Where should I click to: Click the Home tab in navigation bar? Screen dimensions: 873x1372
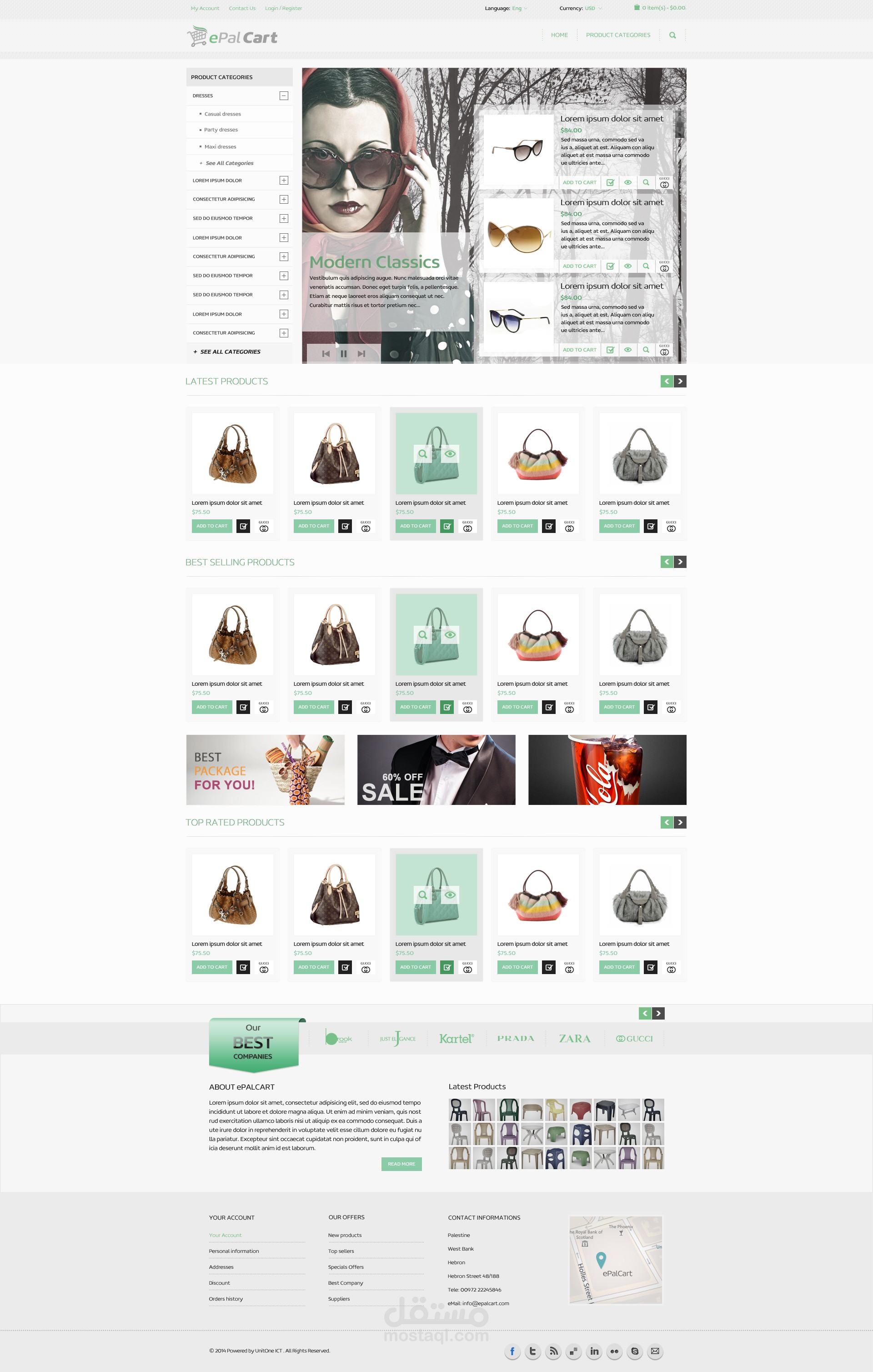[559, 35]
